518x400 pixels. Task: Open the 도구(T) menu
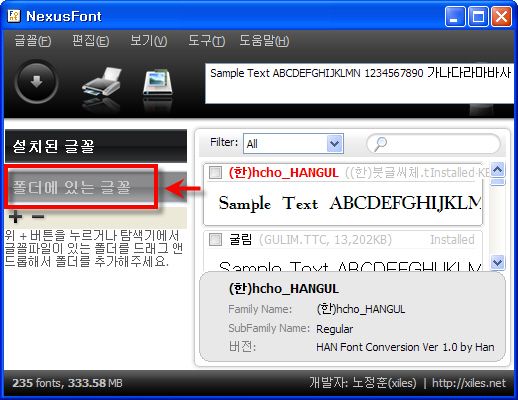(206, 41)
